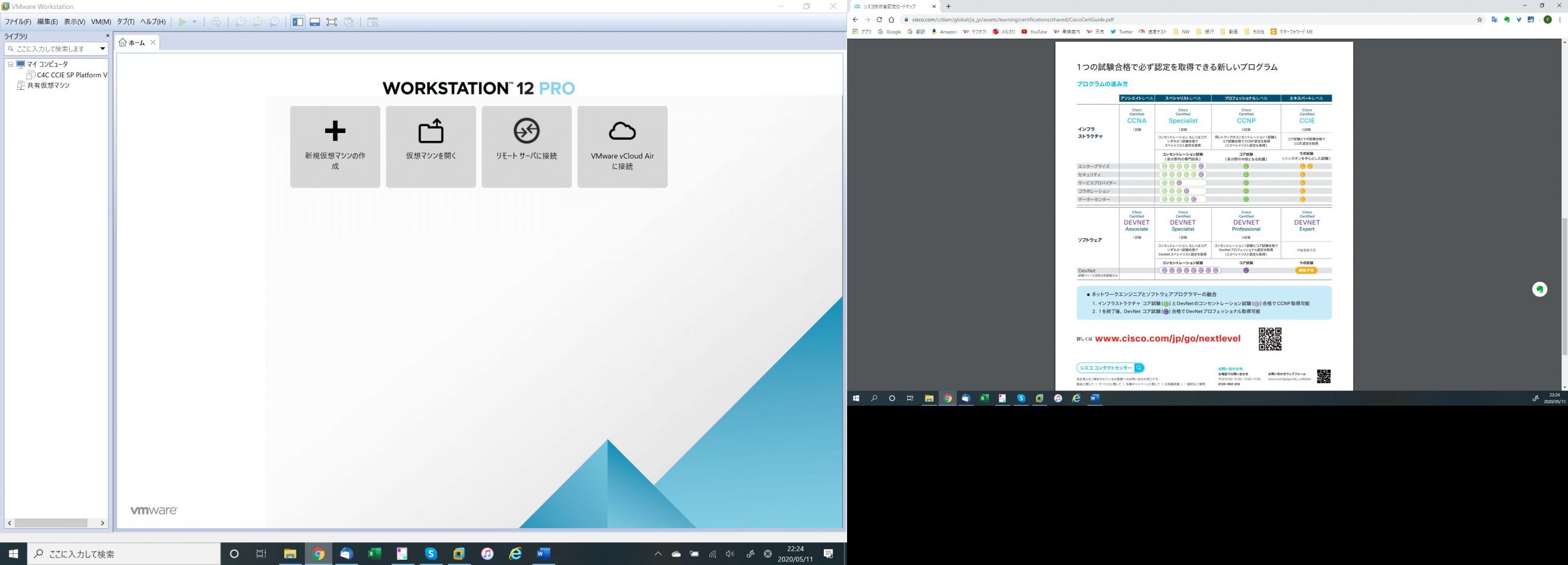Toggle the thumbnail bar view button
Image resolution: width=1568 pixels, height=565 pixels.
[315, 22]
